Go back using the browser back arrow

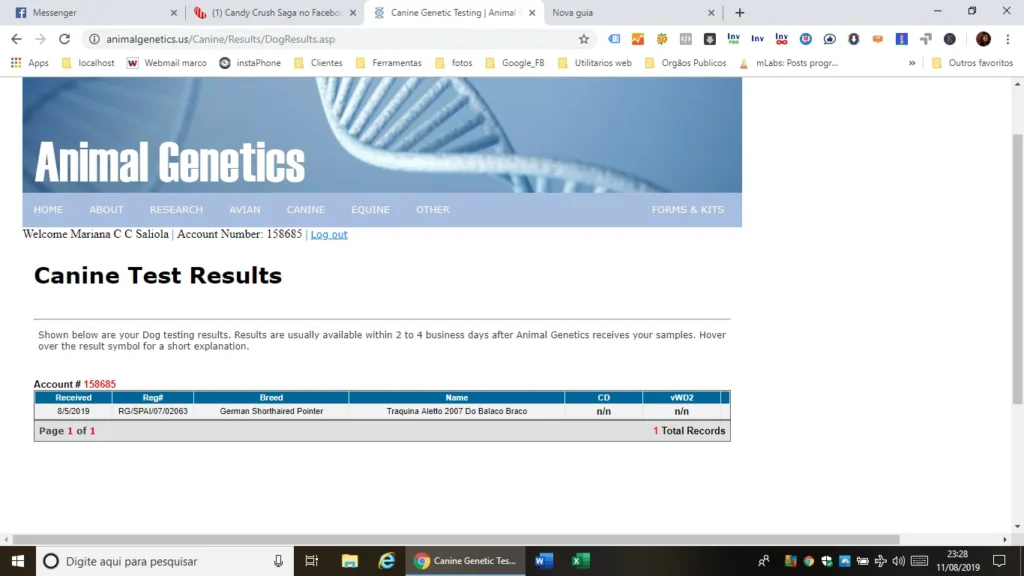pos(16,39)
